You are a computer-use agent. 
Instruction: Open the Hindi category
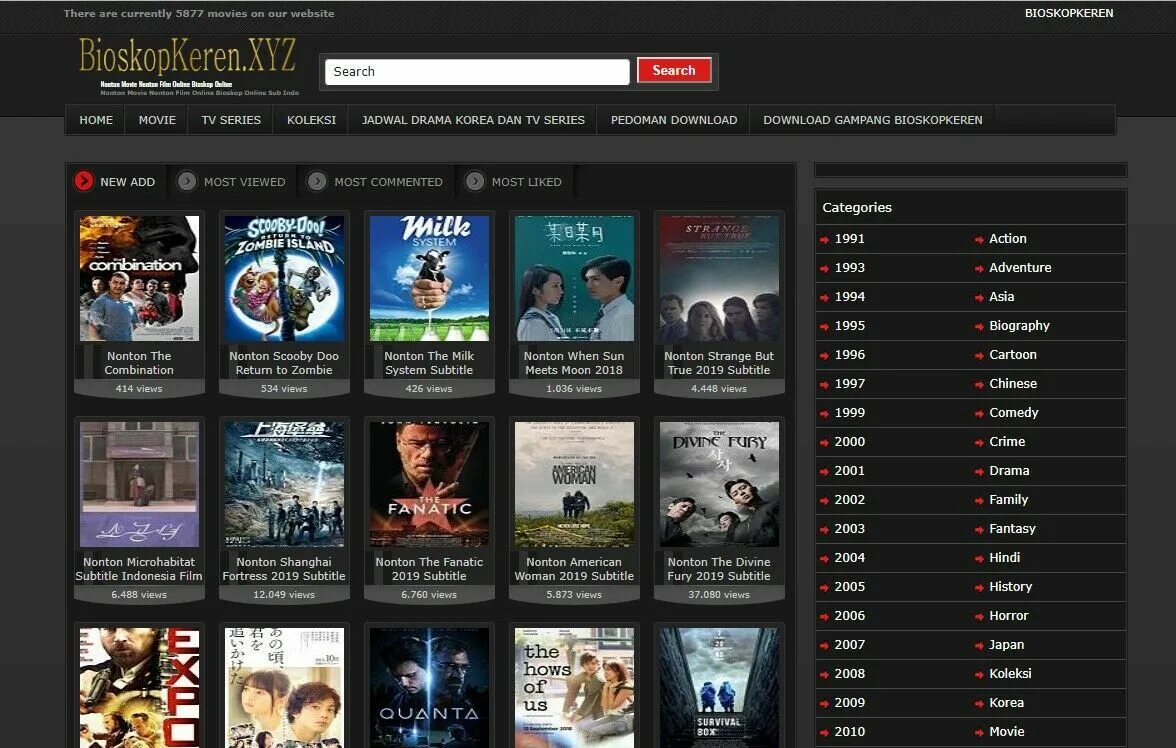(x=1004, y=558)
